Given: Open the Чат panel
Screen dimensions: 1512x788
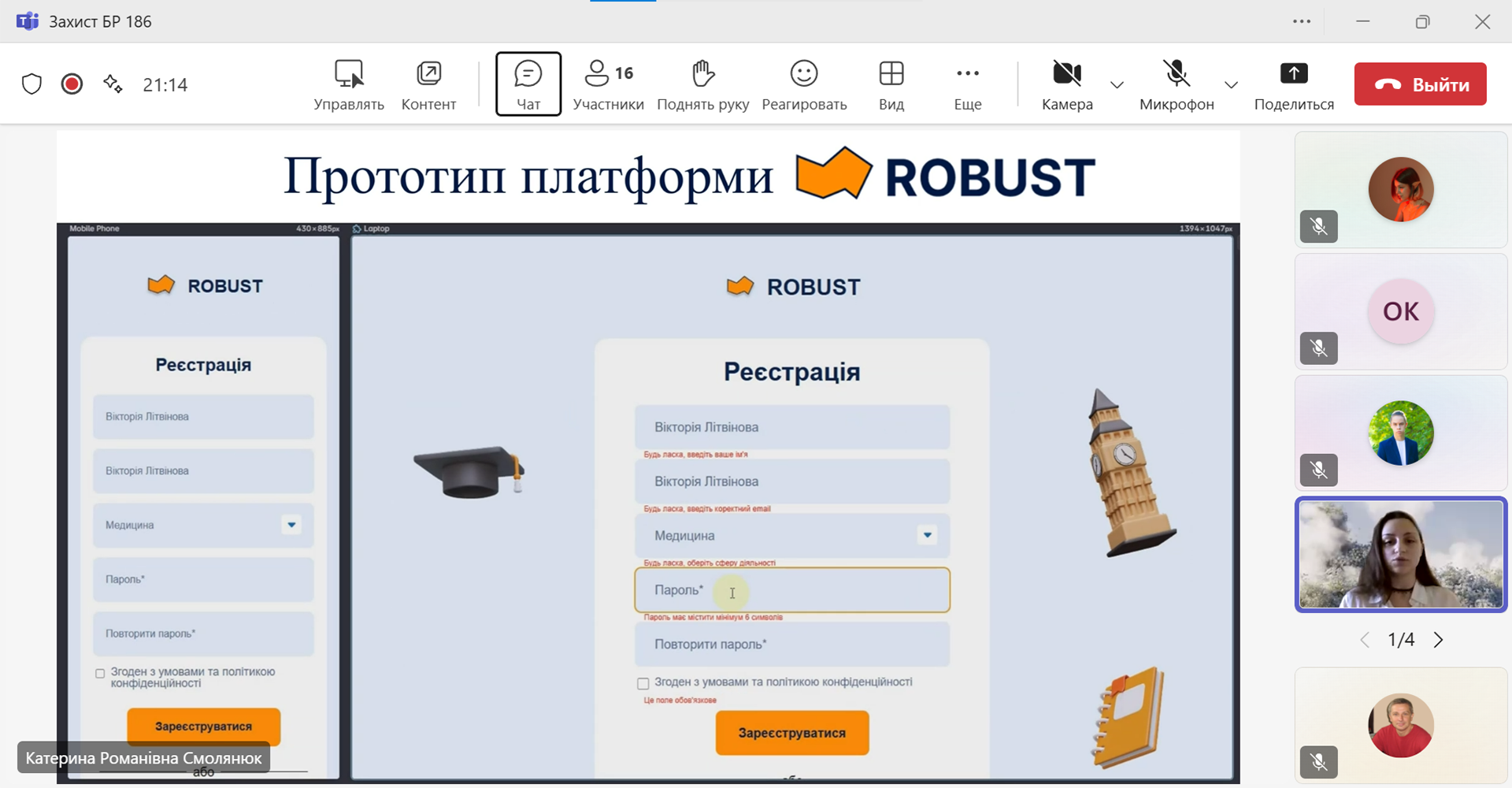Looking at the screenshot, I should pyautogui.click(x=528, y=84).
